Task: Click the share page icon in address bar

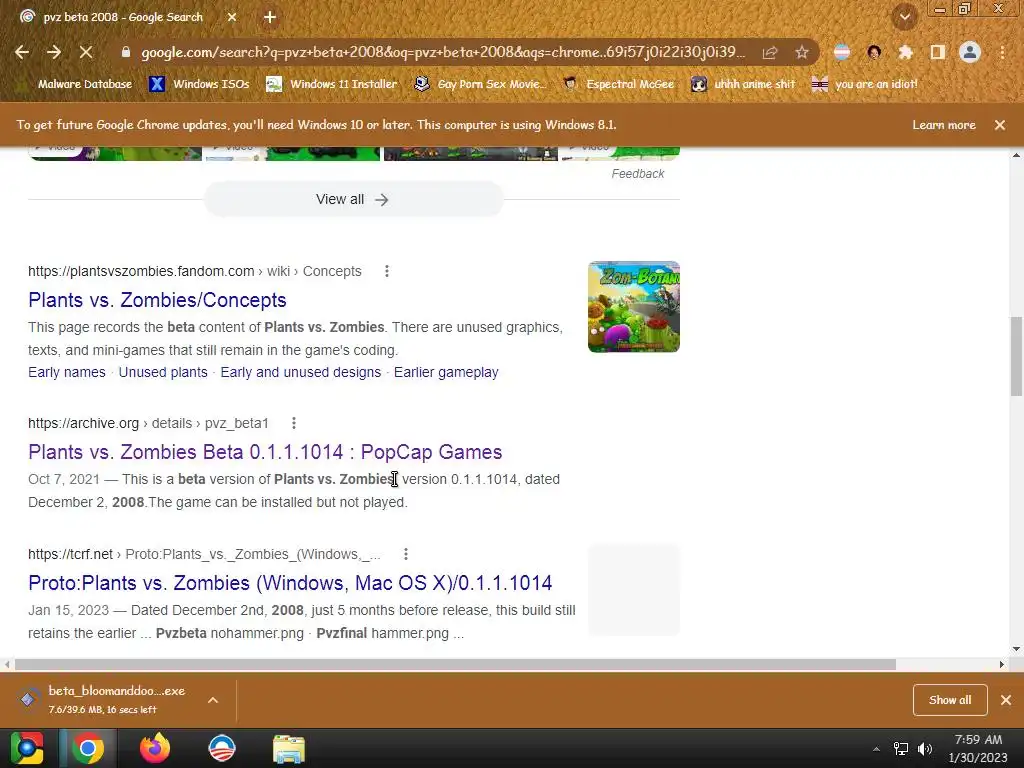Action: [x=770, y=52]
